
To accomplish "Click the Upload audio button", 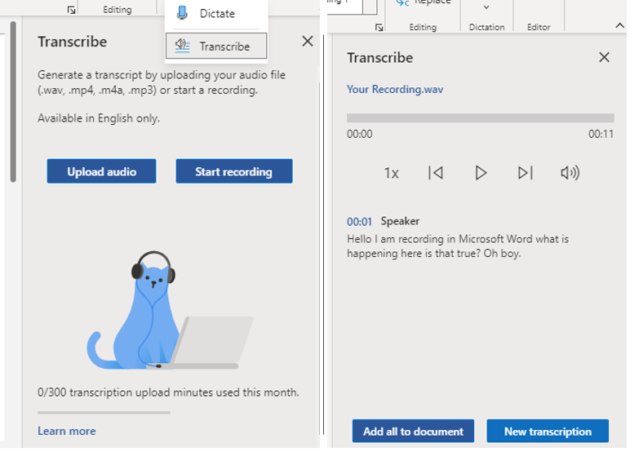I will click(102, 171).
